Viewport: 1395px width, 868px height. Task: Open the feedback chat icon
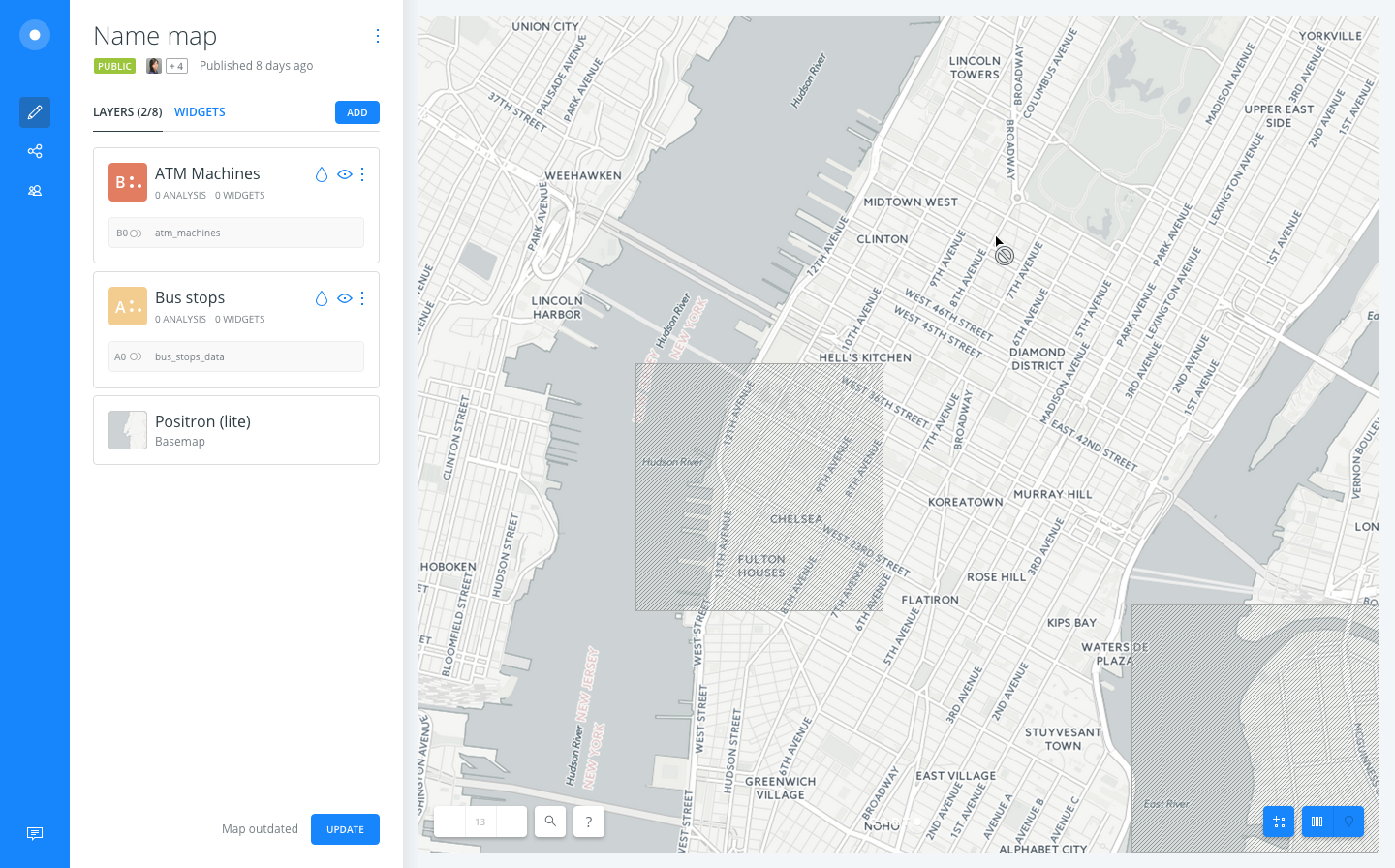[35, 833]
